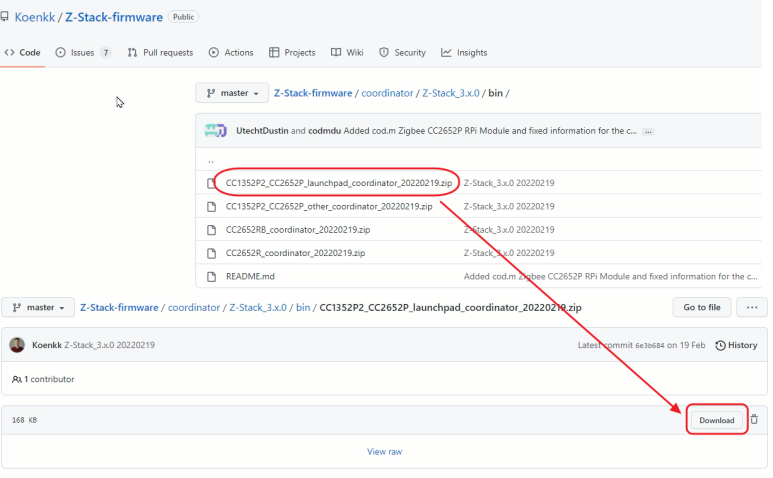Select the Code tab
This screenshot has height=478, width=773.
[23, 53]
